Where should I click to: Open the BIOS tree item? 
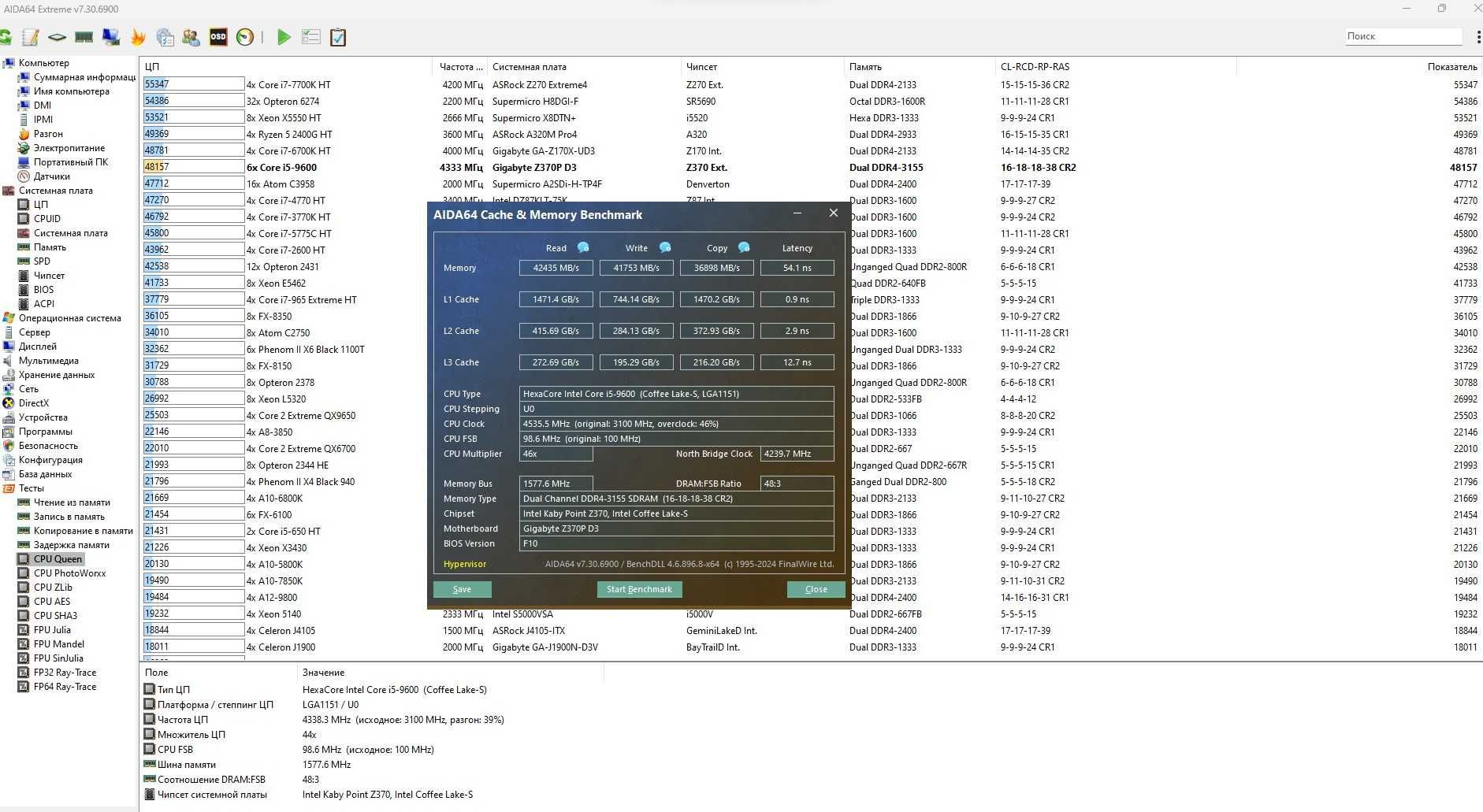click(43, 290)
